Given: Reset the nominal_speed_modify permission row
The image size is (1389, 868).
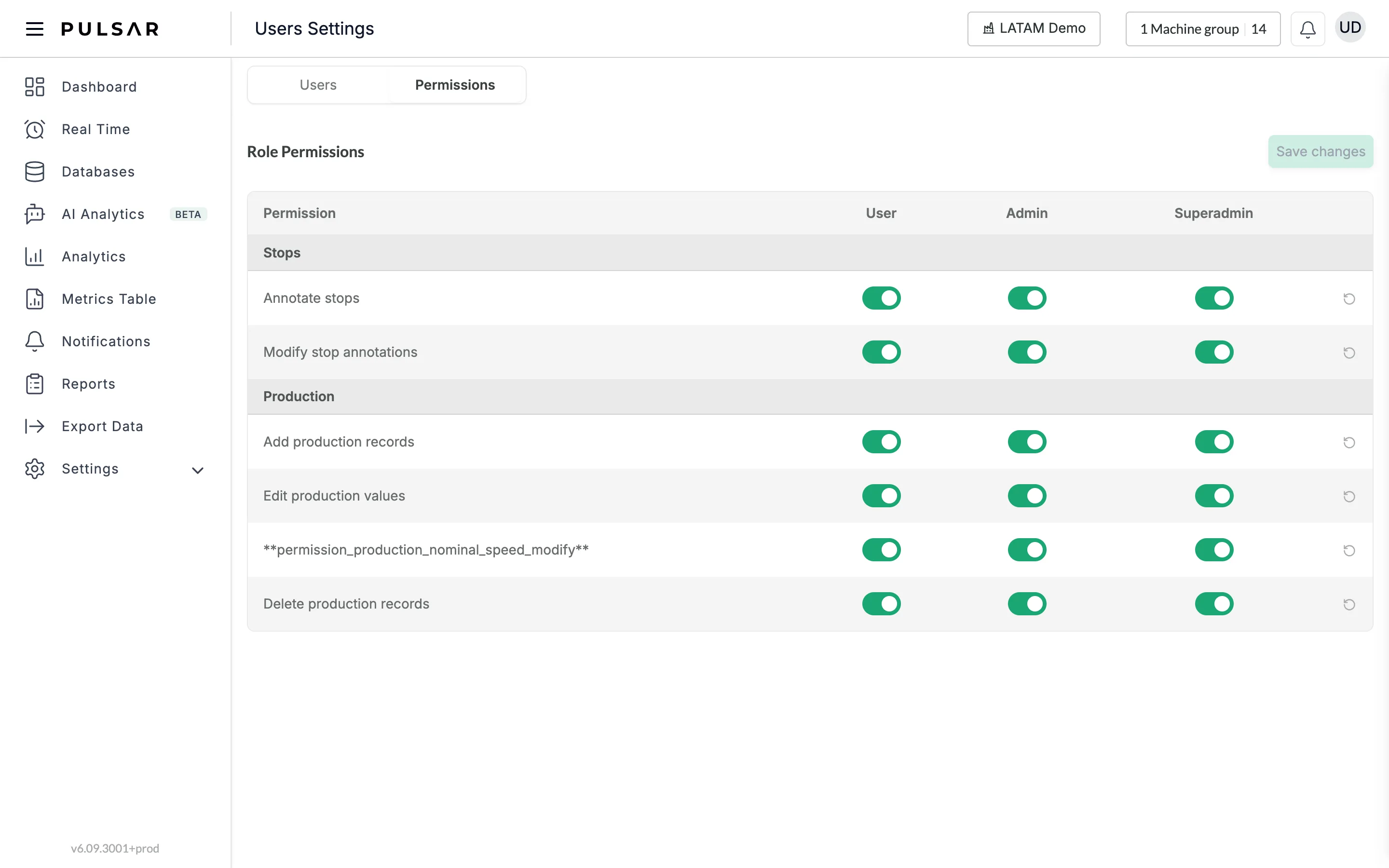Looking at the screenshot, I should point(1349,550).
